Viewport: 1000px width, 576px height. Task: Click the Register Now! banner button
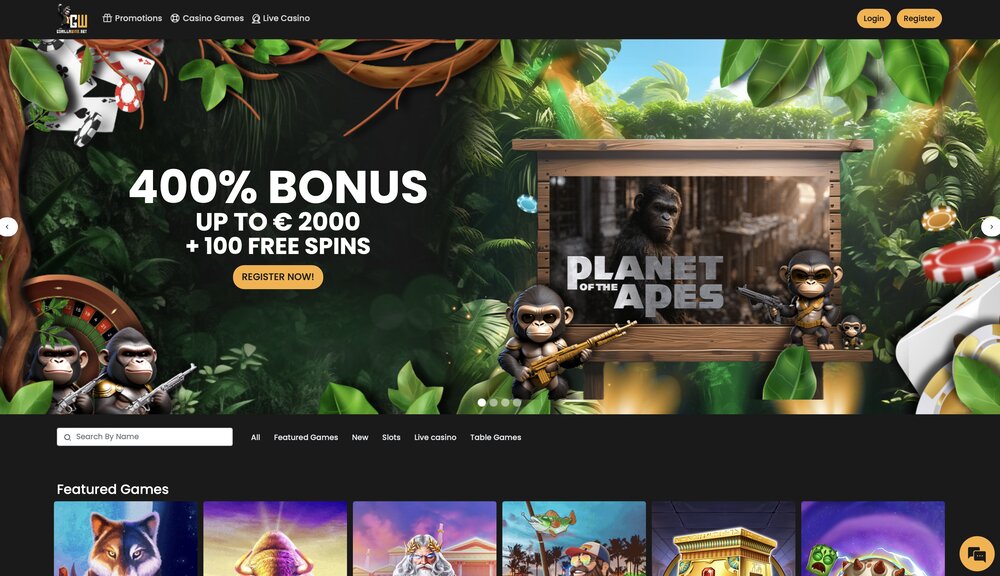pos(278,277)
